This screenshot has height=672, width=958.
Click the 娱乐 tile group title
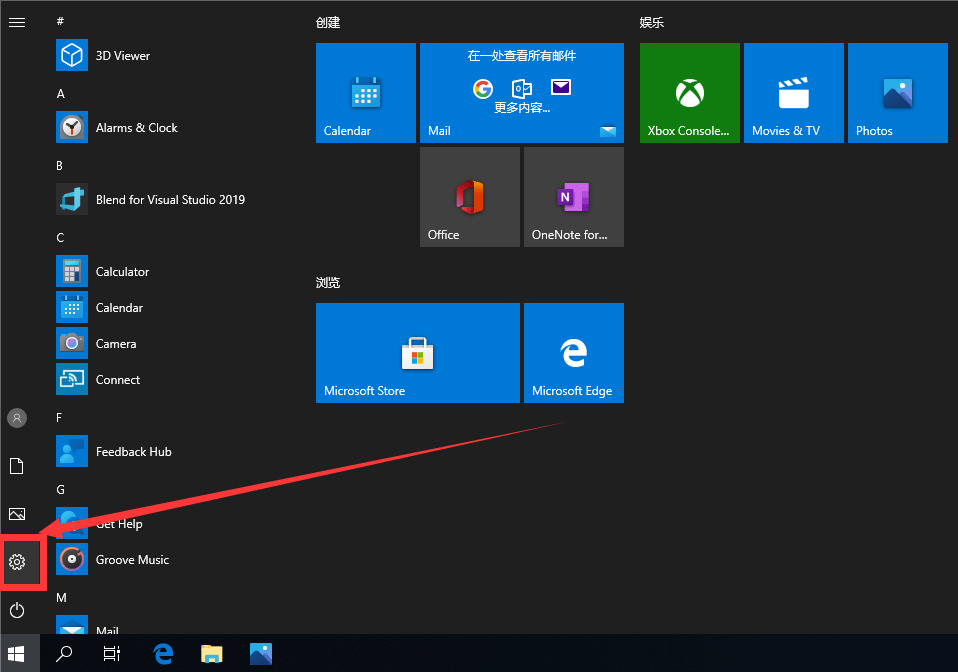coord(652,23)
